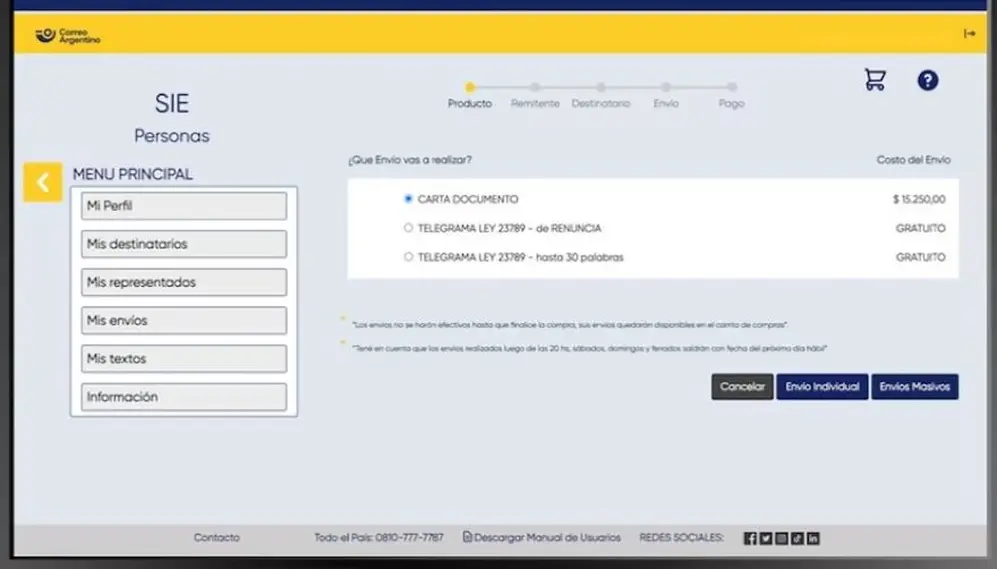Click document icon beside Descargar Manual
997x569 pixels.
tap(467, 537)
